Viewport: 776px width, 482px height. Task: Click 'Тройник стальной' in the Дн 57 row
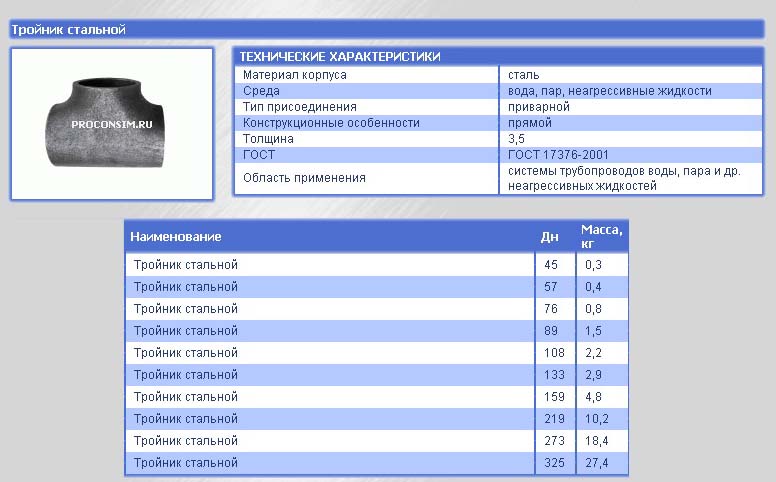(186, 287)
